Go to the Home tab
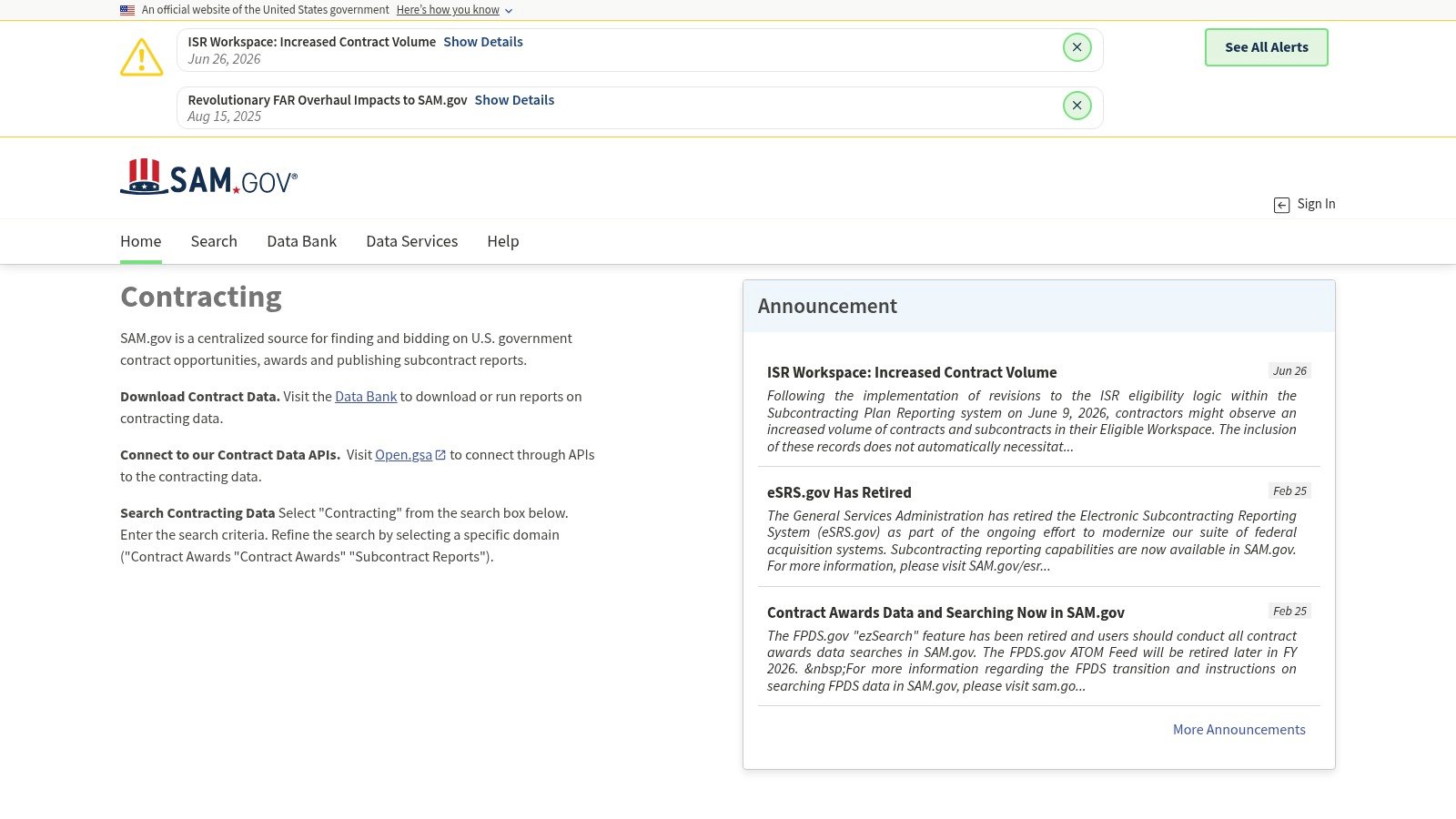Viewport: 1456px width, 819px height. point(141,241)
